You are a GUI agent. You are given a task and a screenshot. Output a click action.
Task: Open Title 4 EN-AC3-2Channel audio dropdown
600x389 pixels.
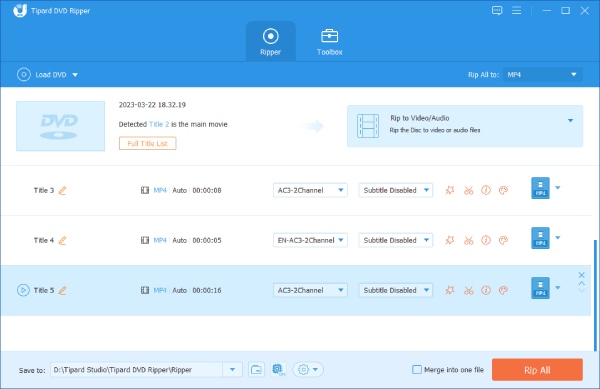(x=310, y=240)
